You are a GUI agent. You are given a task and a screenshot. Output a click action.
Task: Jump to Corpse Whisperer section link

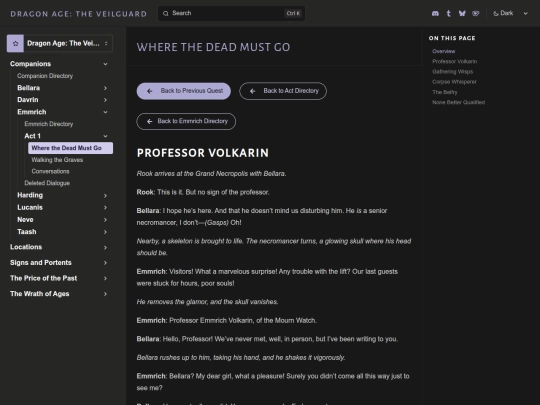point(454,82)
